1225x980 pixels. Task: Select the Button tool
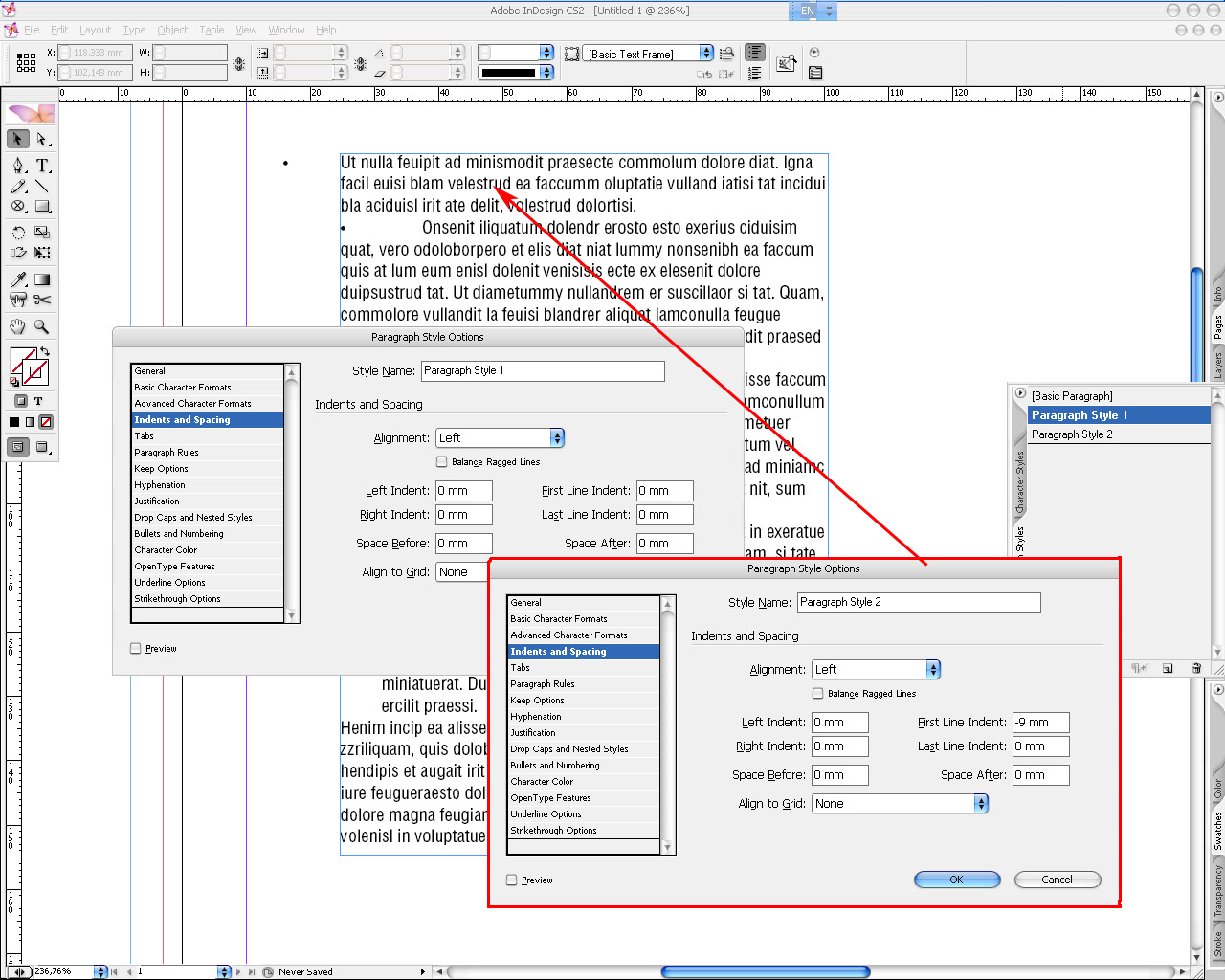[x=17, y=301]
